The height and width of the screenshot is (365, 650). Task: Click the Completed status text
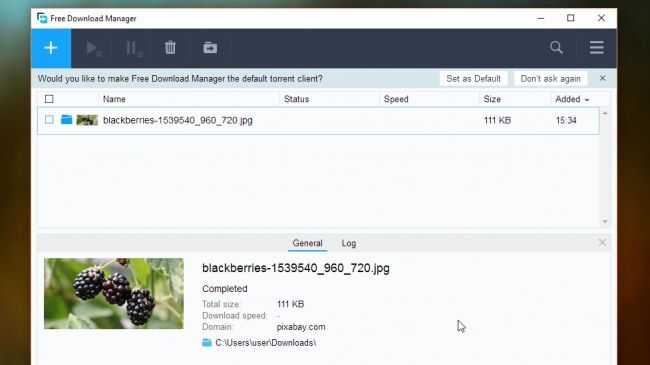(x=225, y=289)
